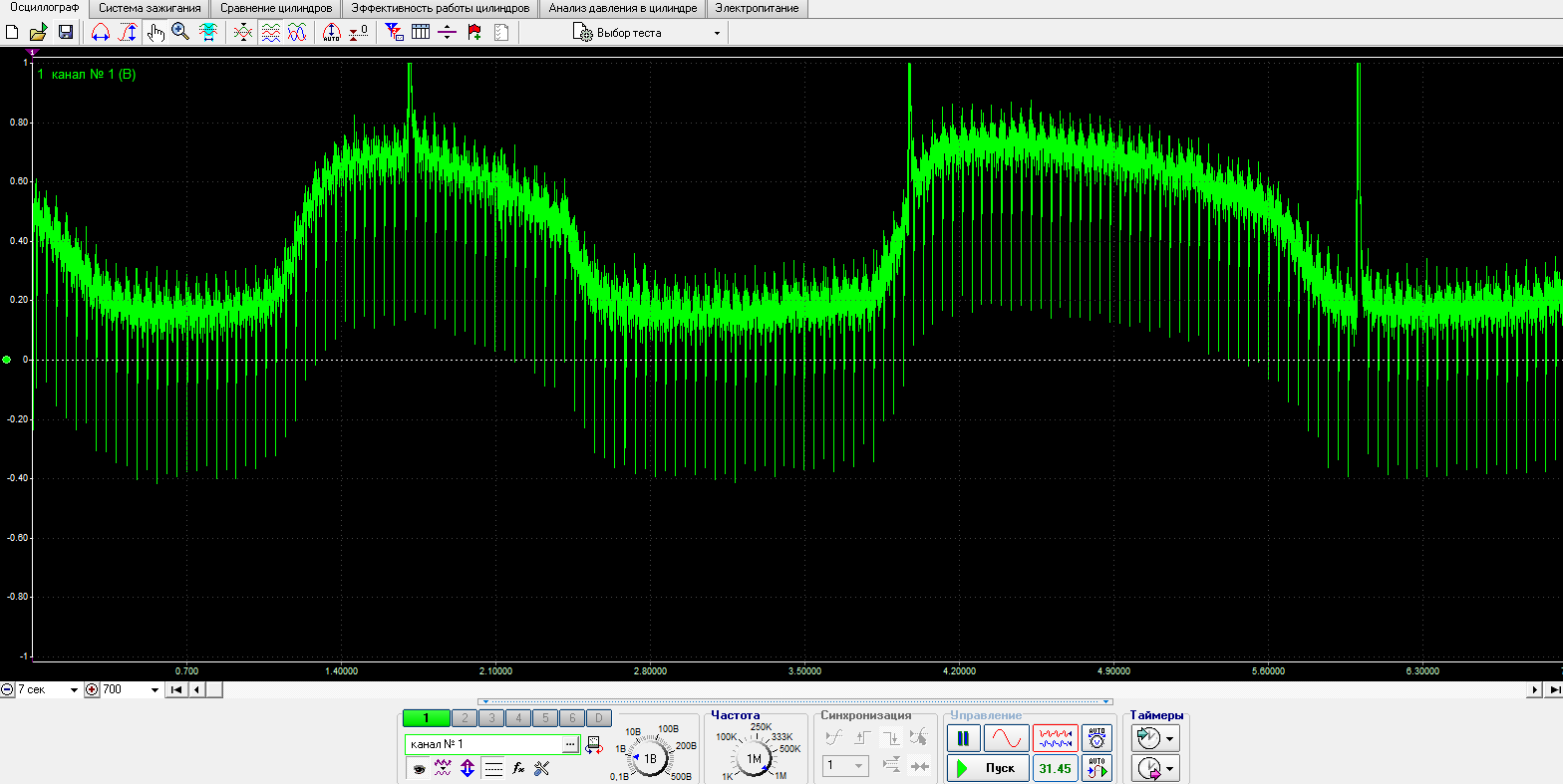Screen dimensions: 1563x784
Task: Click the 31.45 counter display
Action: point(1055,768)
